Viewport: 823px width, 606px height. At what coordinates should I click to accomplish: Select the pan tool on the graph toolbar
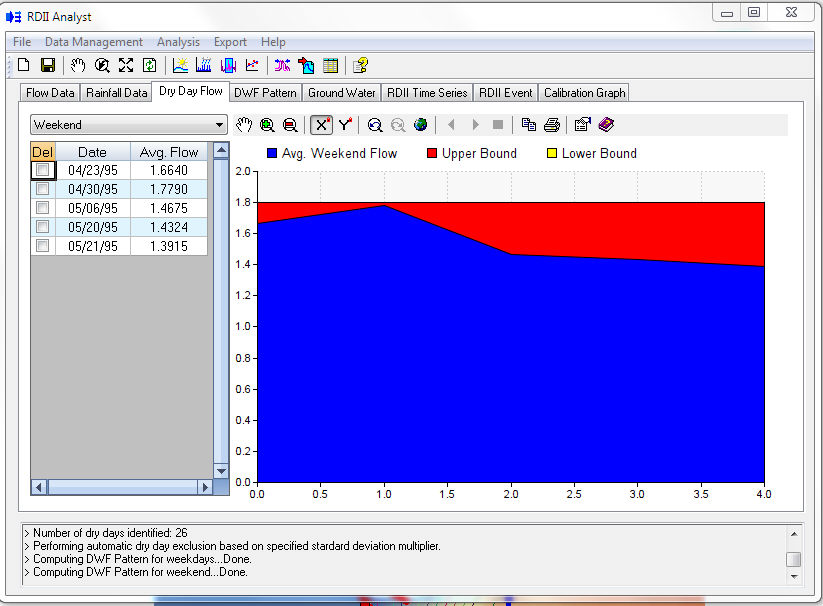point(244,125)
